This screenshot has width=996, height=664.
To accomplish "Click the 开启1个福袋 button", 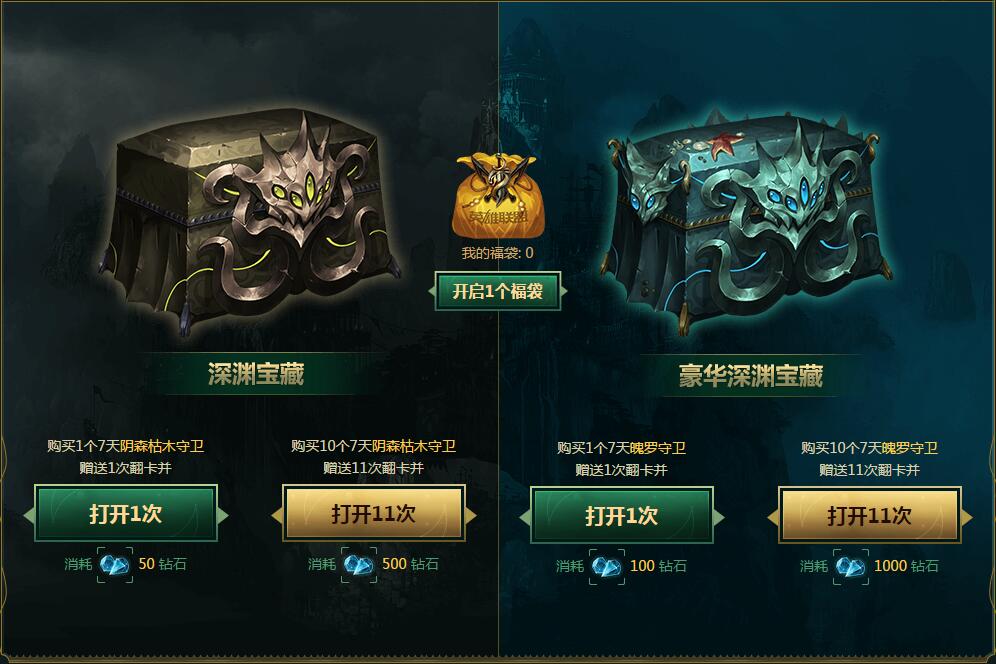I will pos(498,292).
